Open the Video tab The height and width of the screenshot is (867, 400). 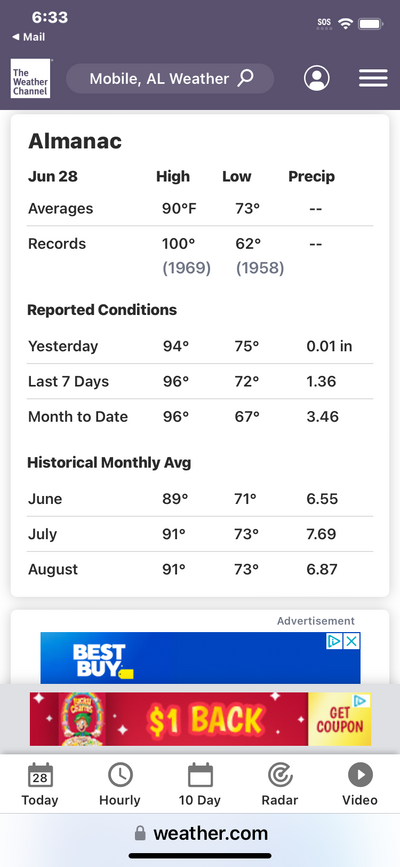click(x=360, y=784)
